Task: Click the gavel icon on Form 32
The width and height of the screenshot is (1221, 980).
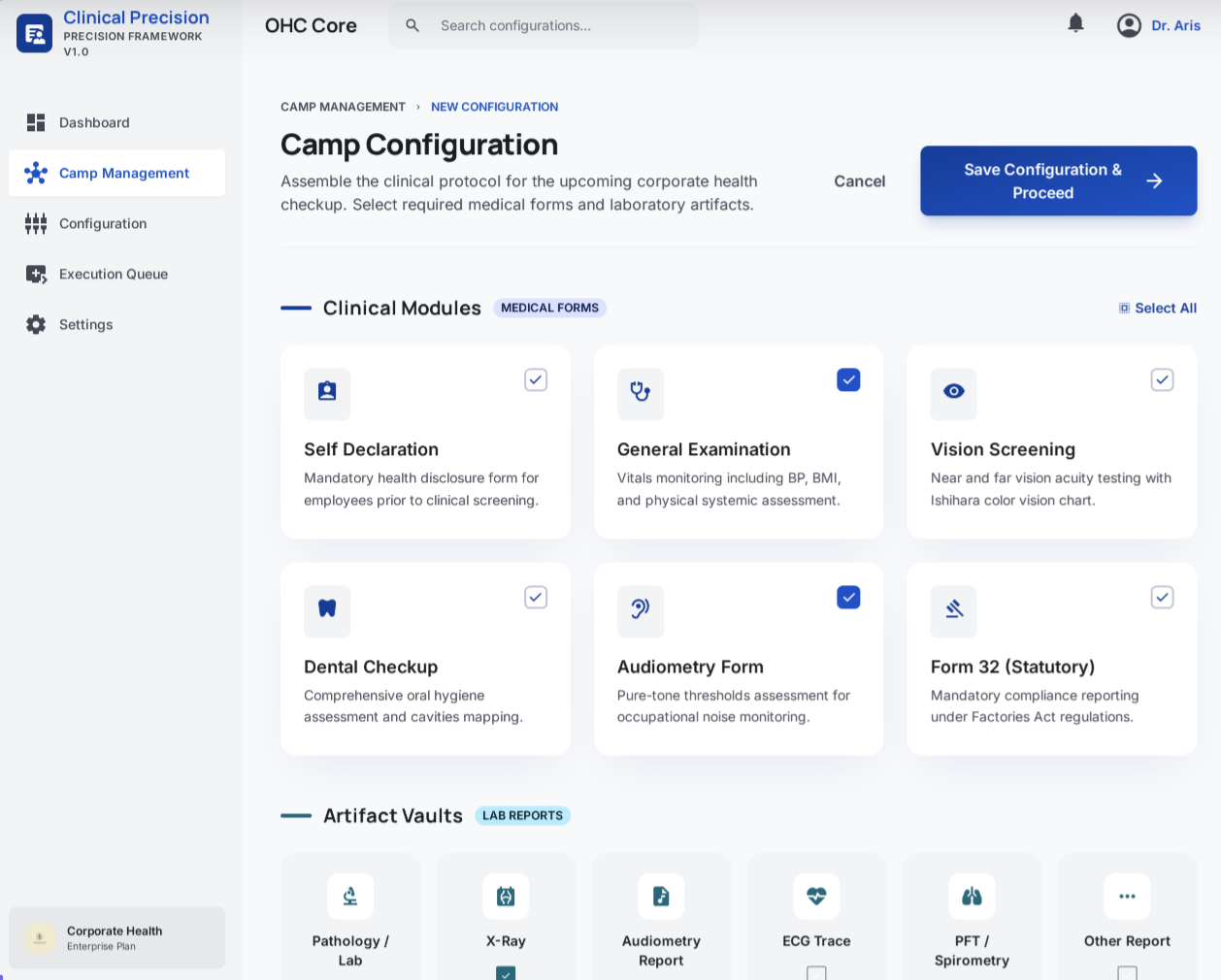Action: point(953,609)
